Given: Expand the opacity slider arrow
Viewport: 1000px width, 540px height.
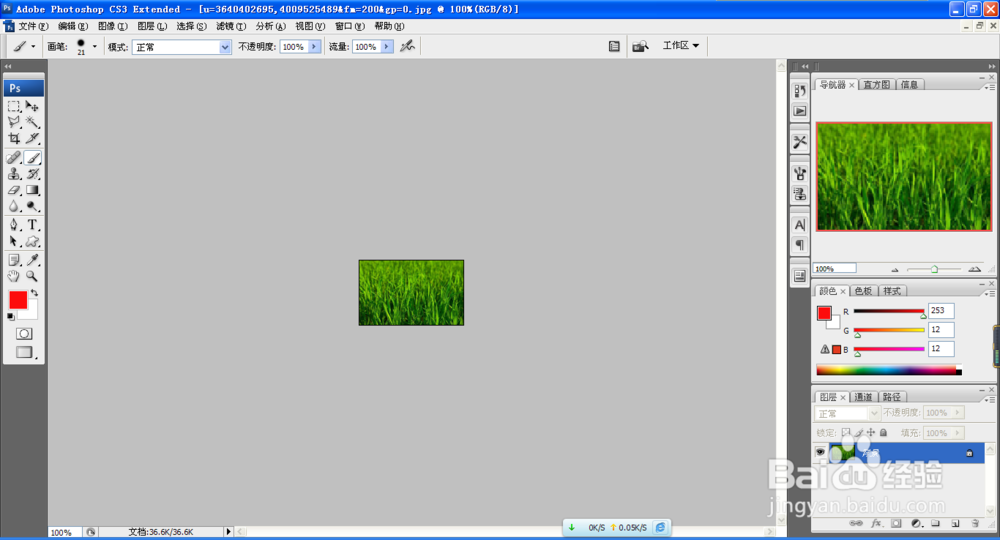Looking at the screenshot, I should click(x=314, y=47).
